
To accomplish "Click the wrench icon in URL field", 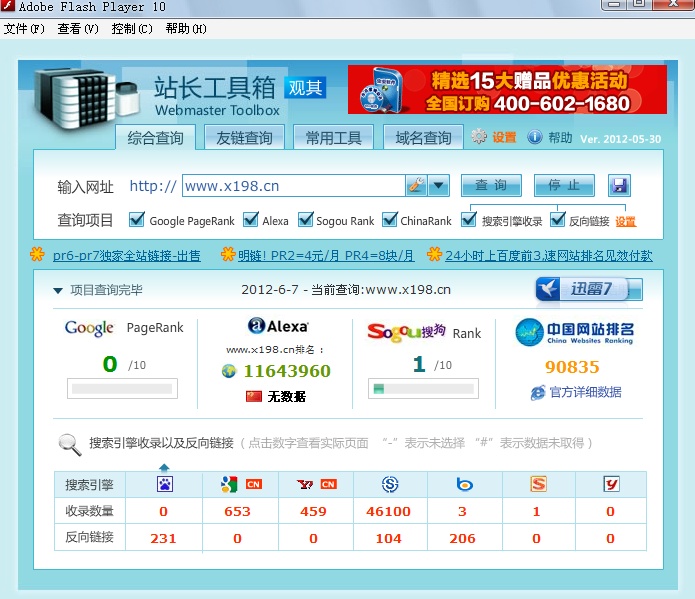I will click(x=416, y=185).
